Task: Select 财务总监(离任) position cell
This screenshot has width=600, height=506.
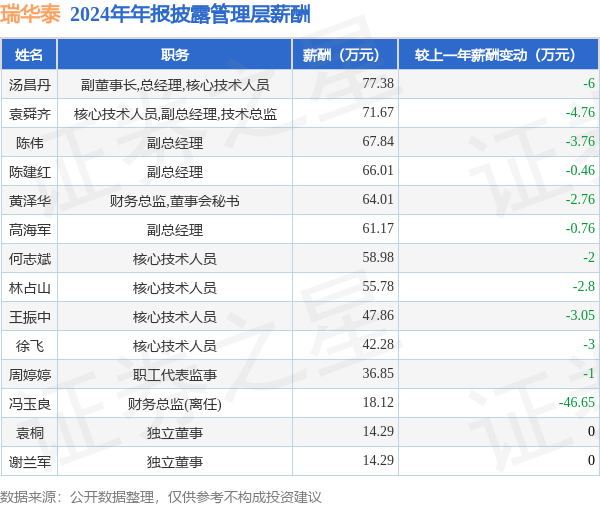Action: (175, 404)
